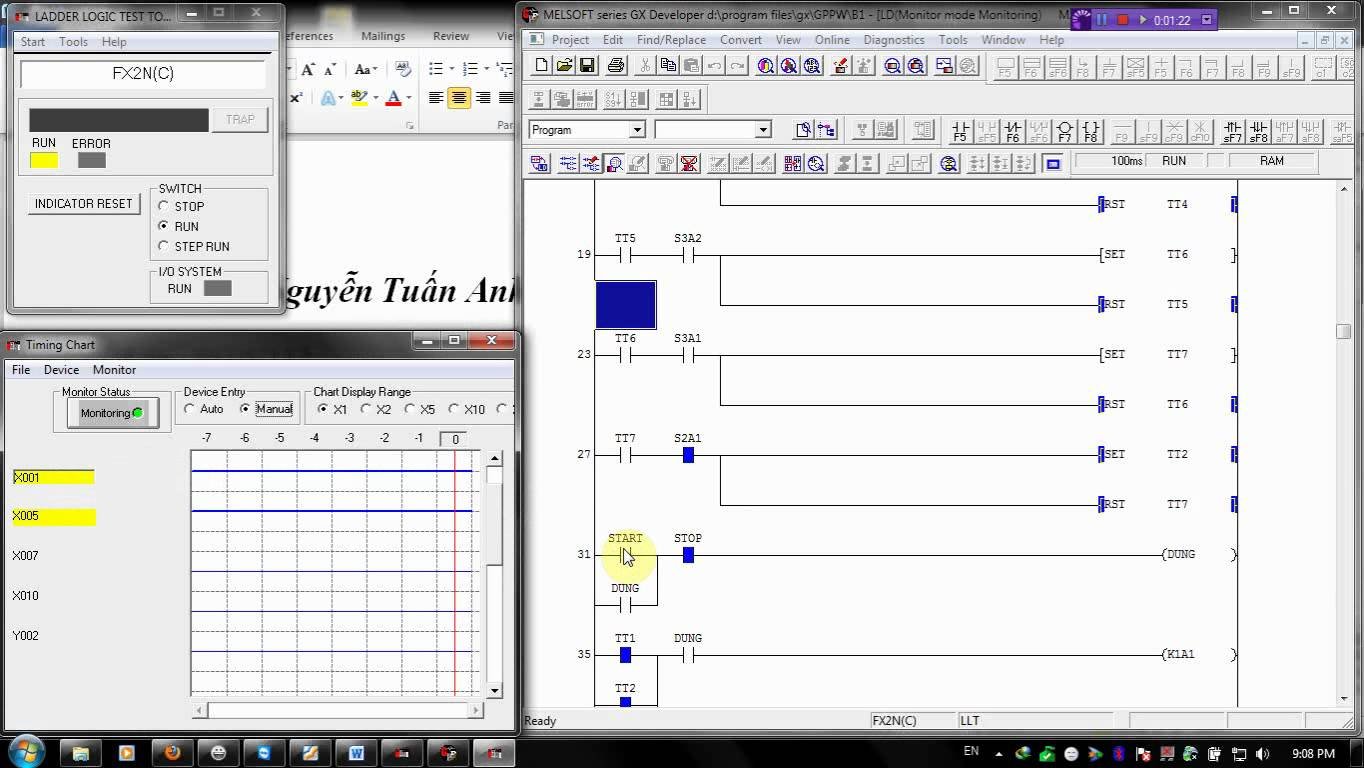The width and height of the screenshot is (1364, 768).
Task: Click the Print icon in GX Developer
Action: pyautogui.click(x=616, y=66)
